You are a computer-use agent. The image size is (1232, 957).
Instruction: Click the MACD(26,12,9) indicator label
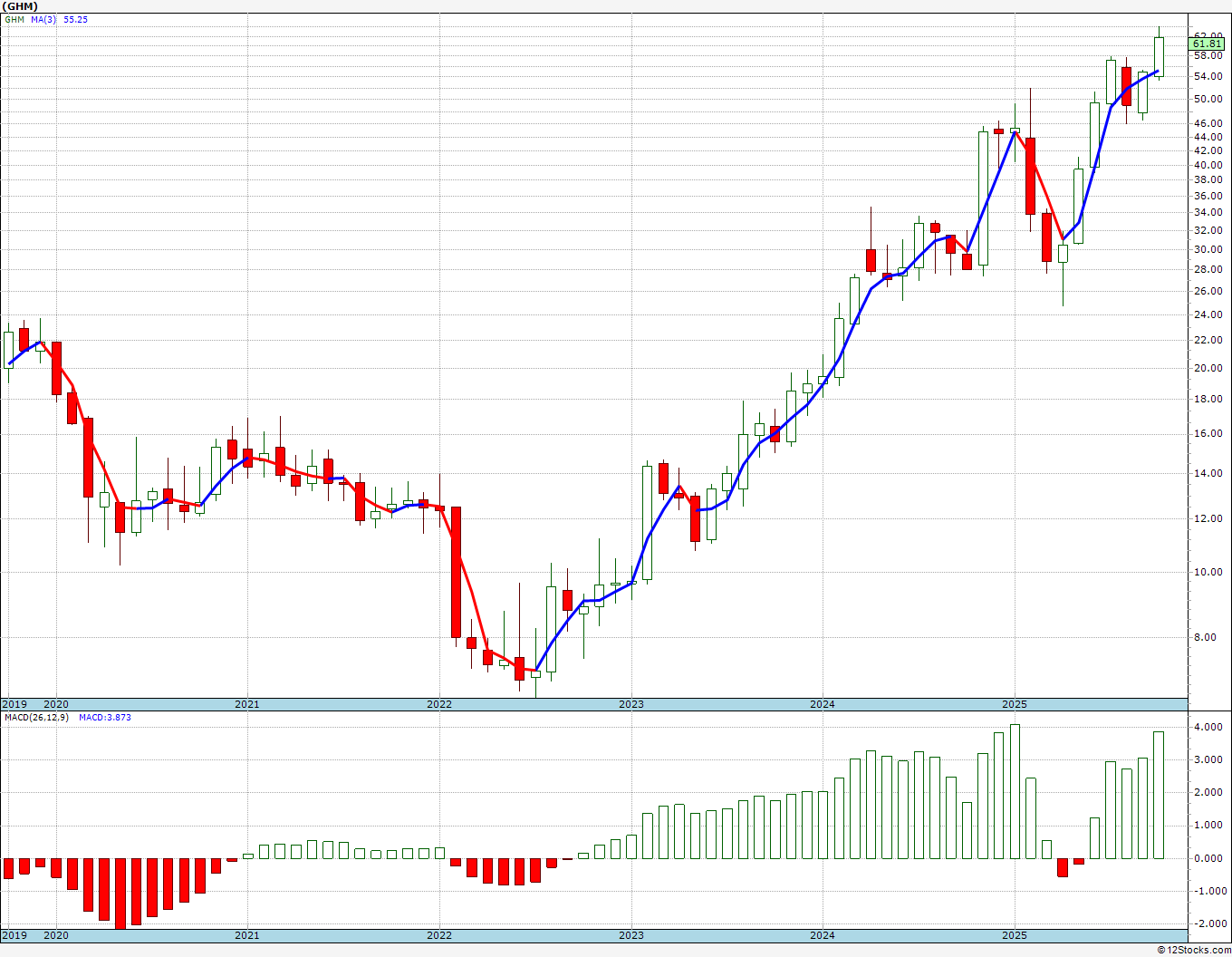pyautogui.click(x=36, y=717)
